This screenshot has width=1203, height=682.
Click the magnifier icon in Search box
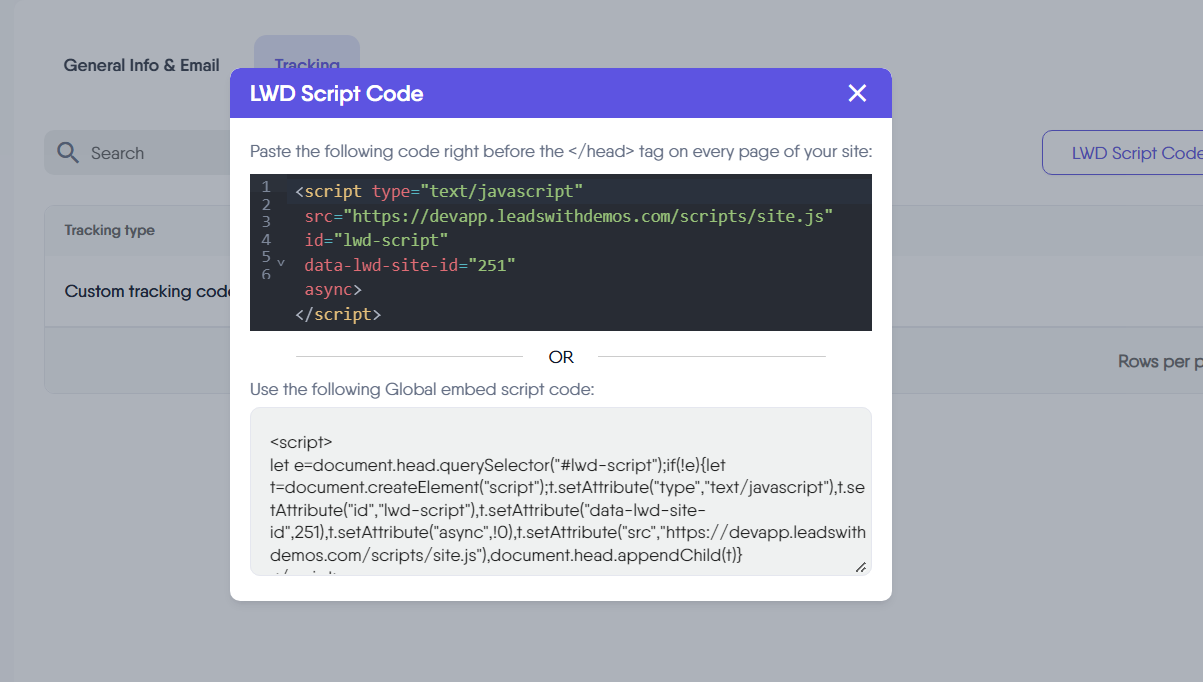coord(68,152)
